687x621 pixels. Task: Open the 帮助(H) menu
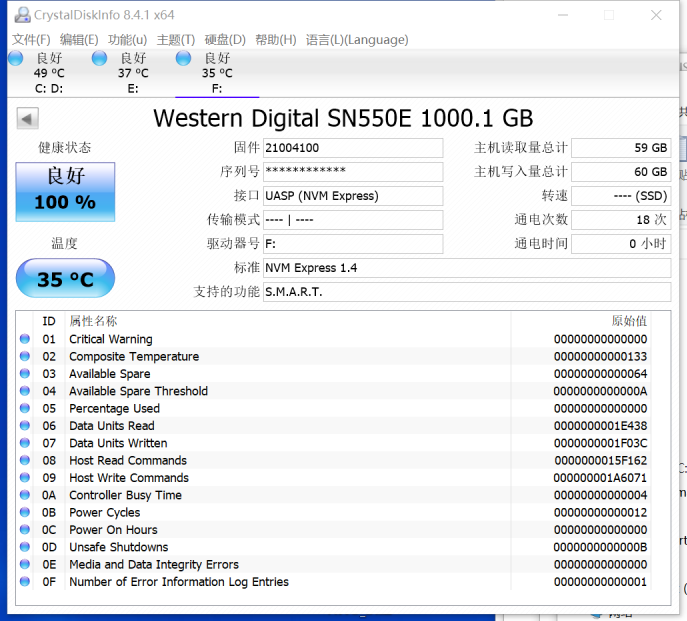click(x=276, y=40)
